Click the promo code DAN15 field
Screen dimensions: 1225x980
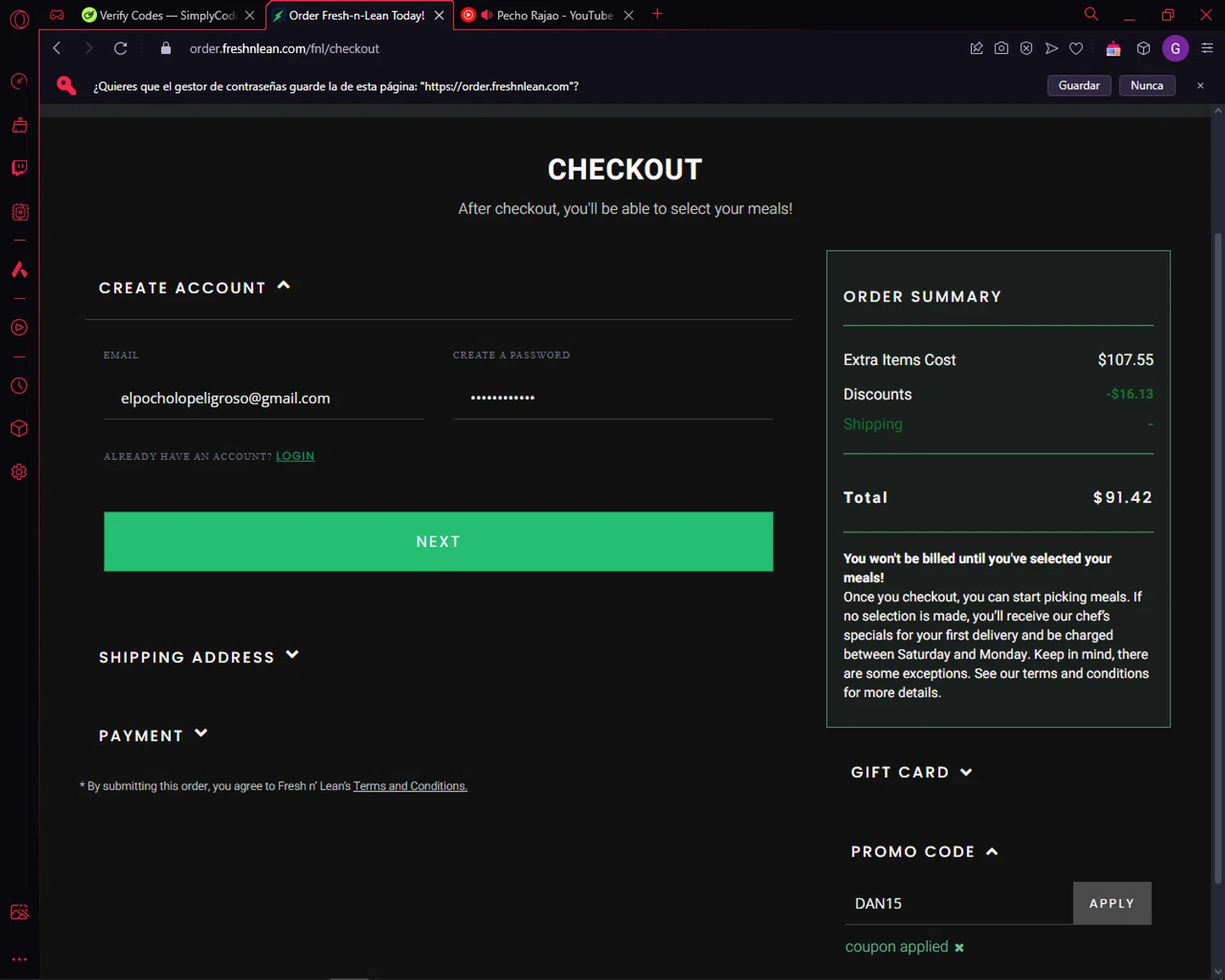coord(959,903)
